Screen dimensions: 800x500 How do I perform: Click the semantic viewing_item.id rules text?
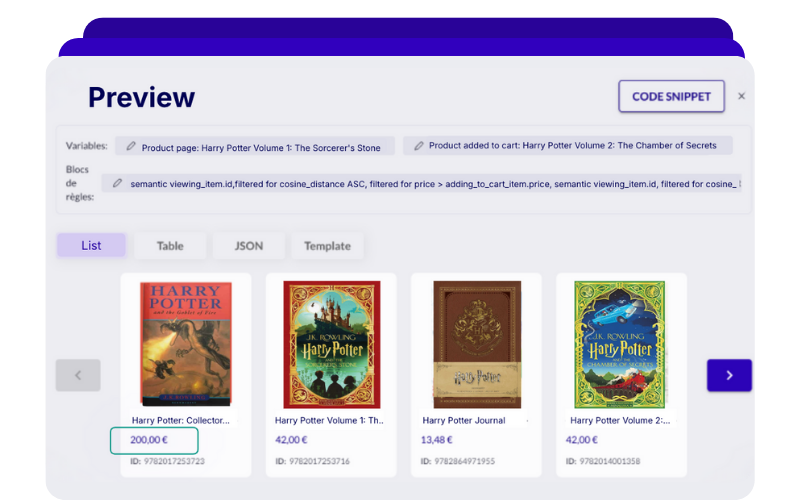tap(433, 184)
